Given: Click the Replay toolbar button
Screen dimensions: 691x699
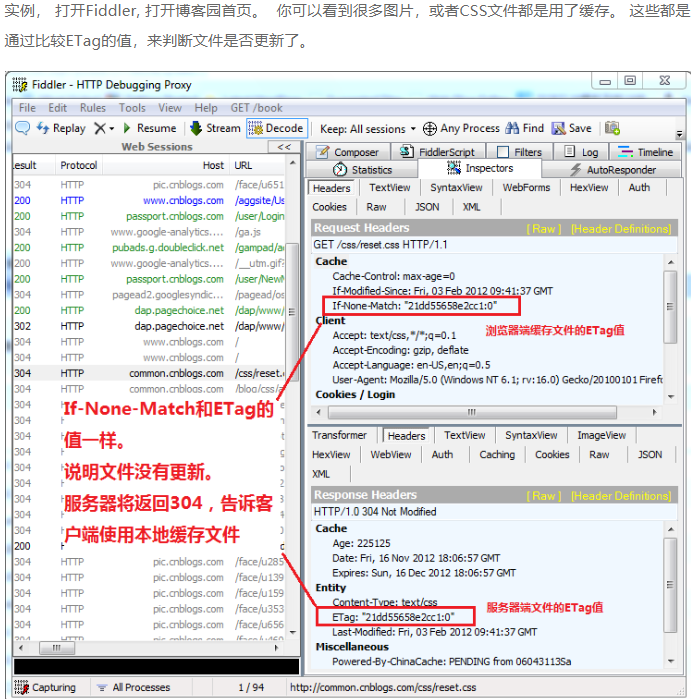Looking at the screenshot, I should (61, 128).
